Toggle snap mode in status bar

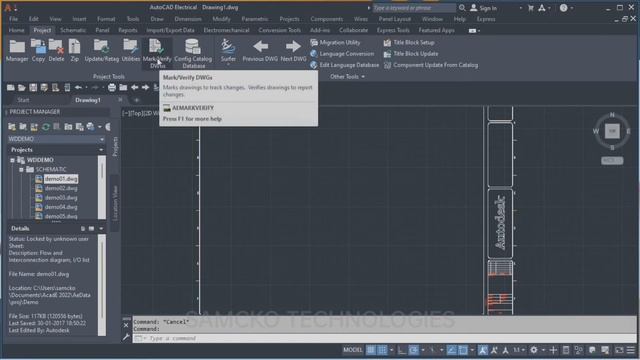pyautogui.click(x=382, y=350)
